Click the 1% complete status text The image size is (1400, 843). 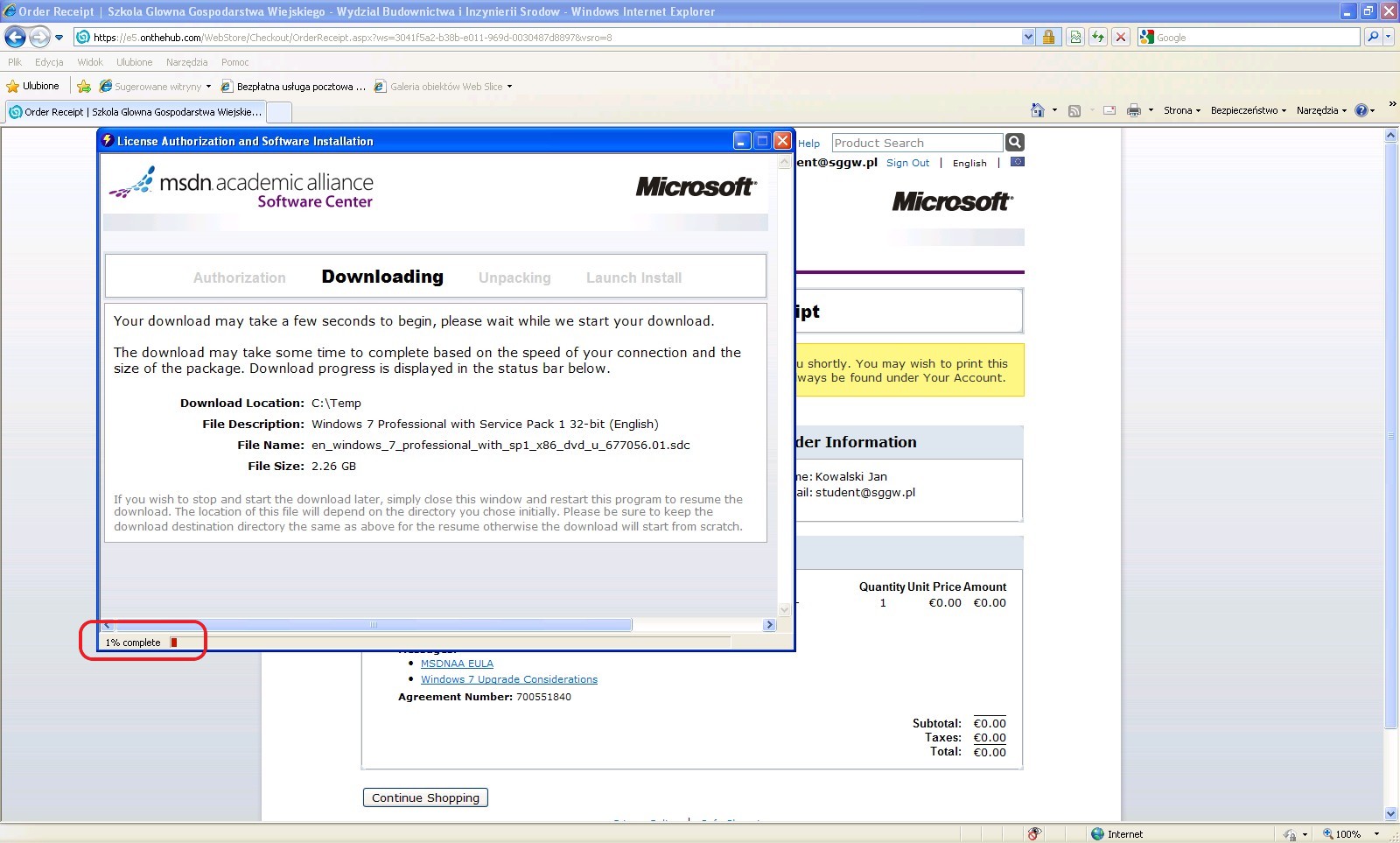pyautogui.click(x=133, y=643)
